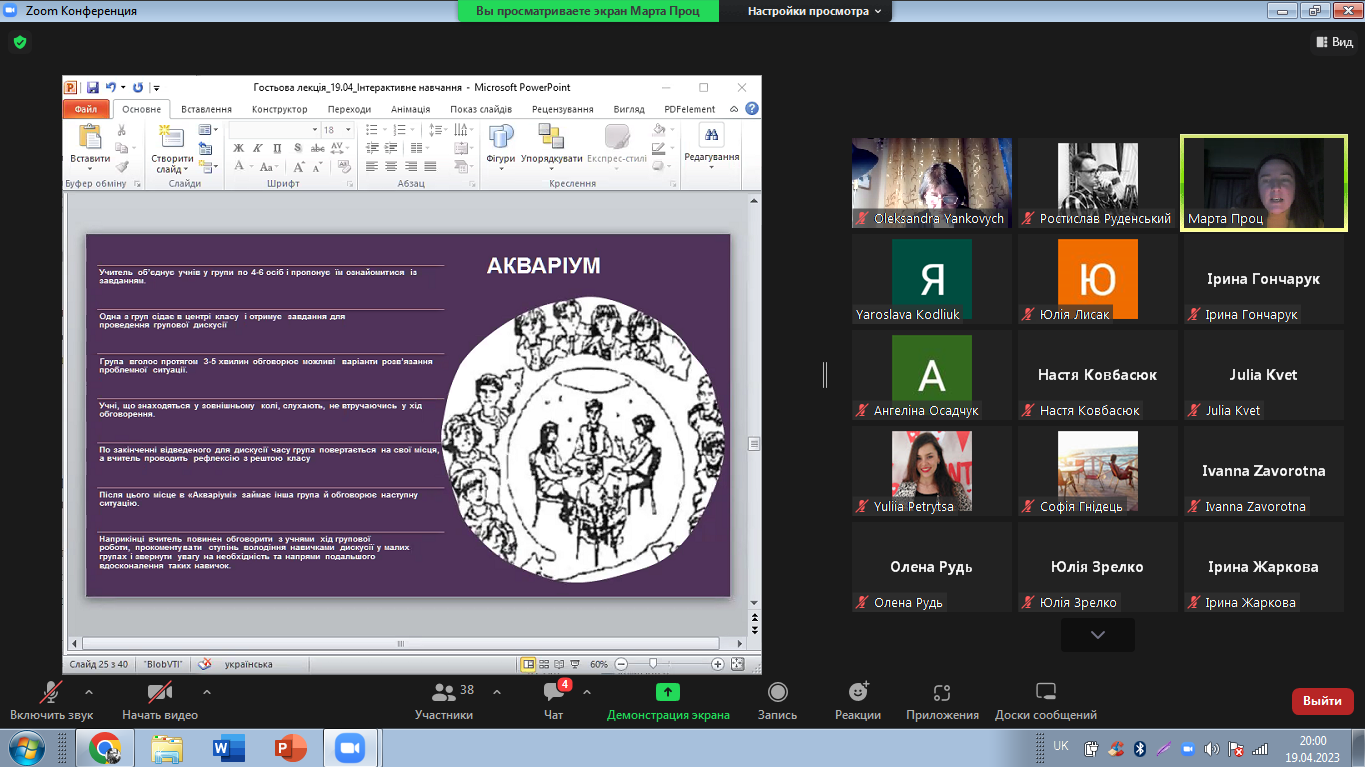Unmute microphone with Включить звук
Viewport: 1365px width, 767px height.
(51, 693)
